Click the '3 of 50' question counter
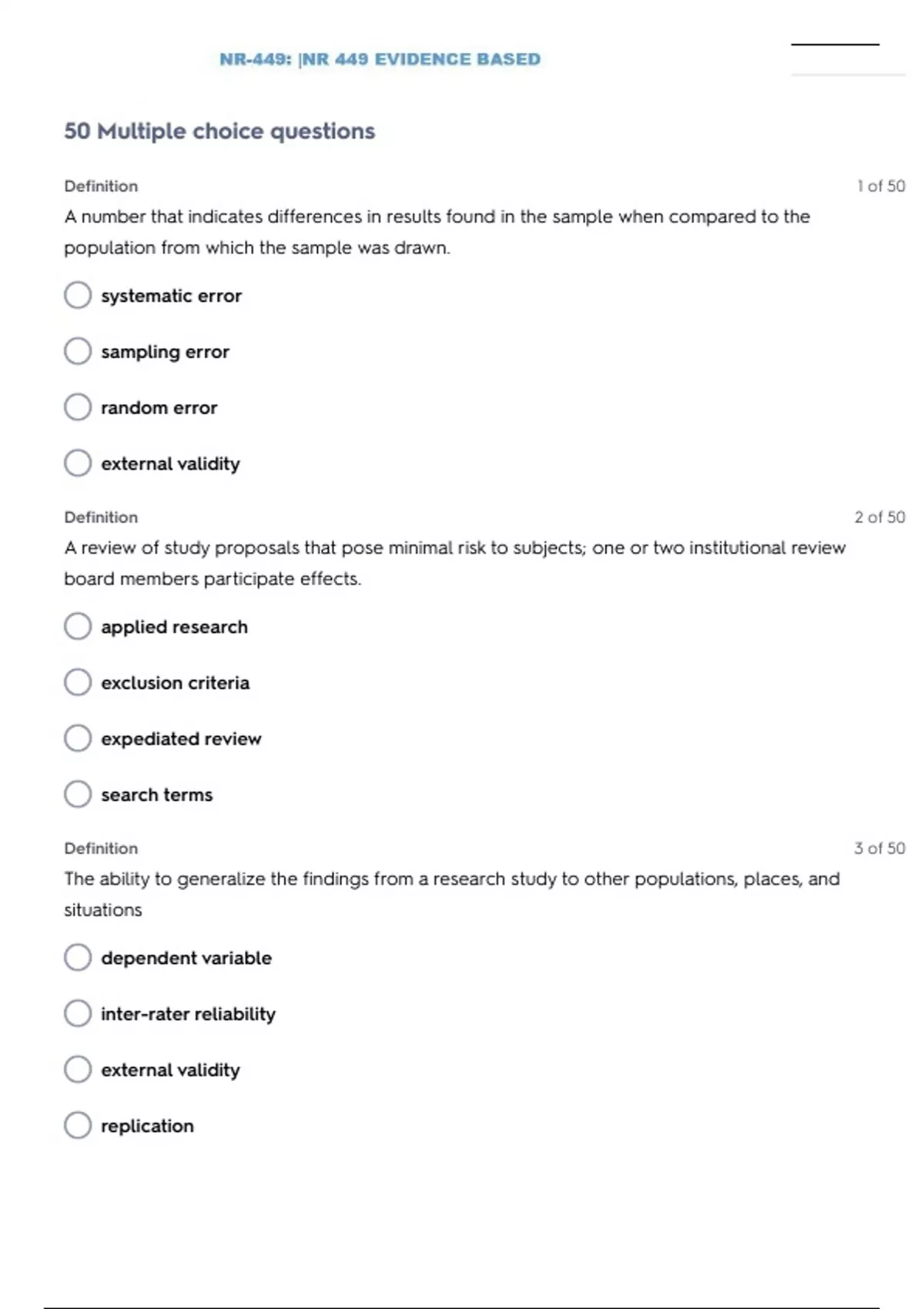 click(x=879, y=849)
